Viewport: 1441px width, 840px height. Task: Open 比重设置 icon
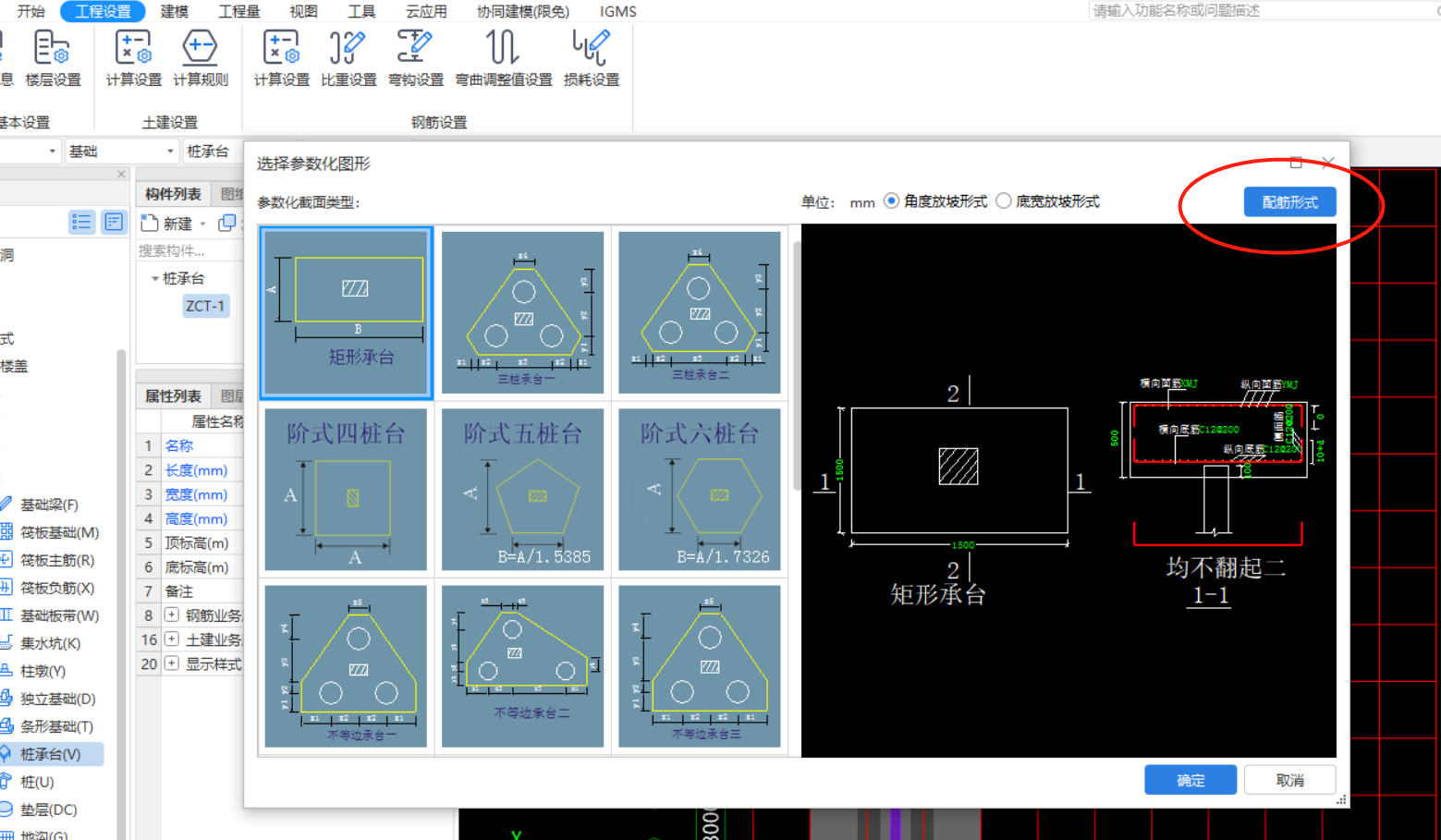click(x=348, y=59)
